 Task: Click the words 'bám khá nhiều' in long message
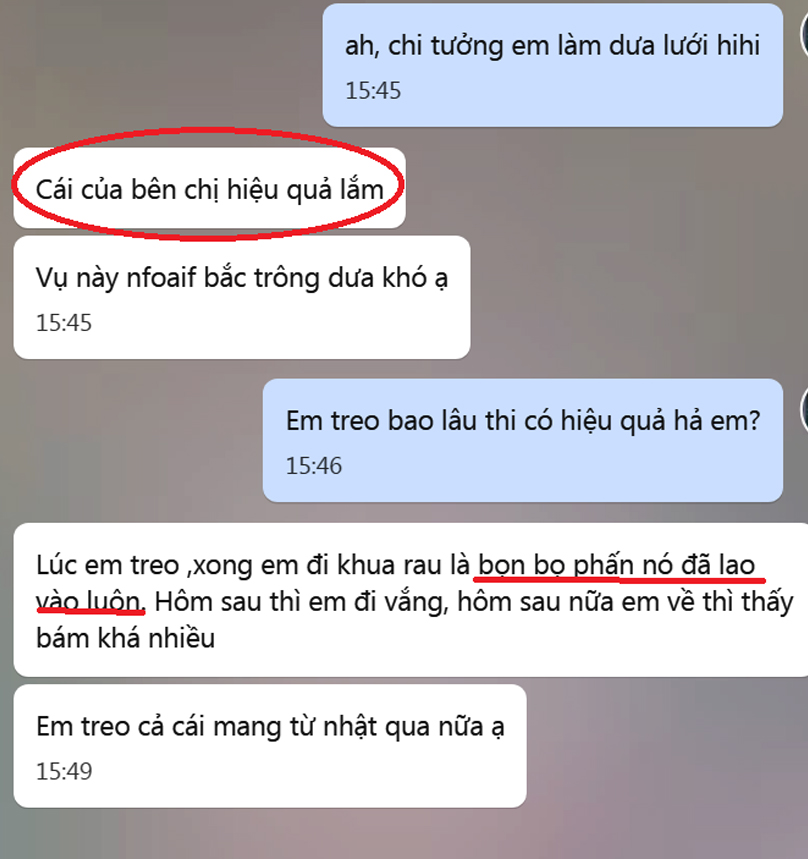coord(125,638)
